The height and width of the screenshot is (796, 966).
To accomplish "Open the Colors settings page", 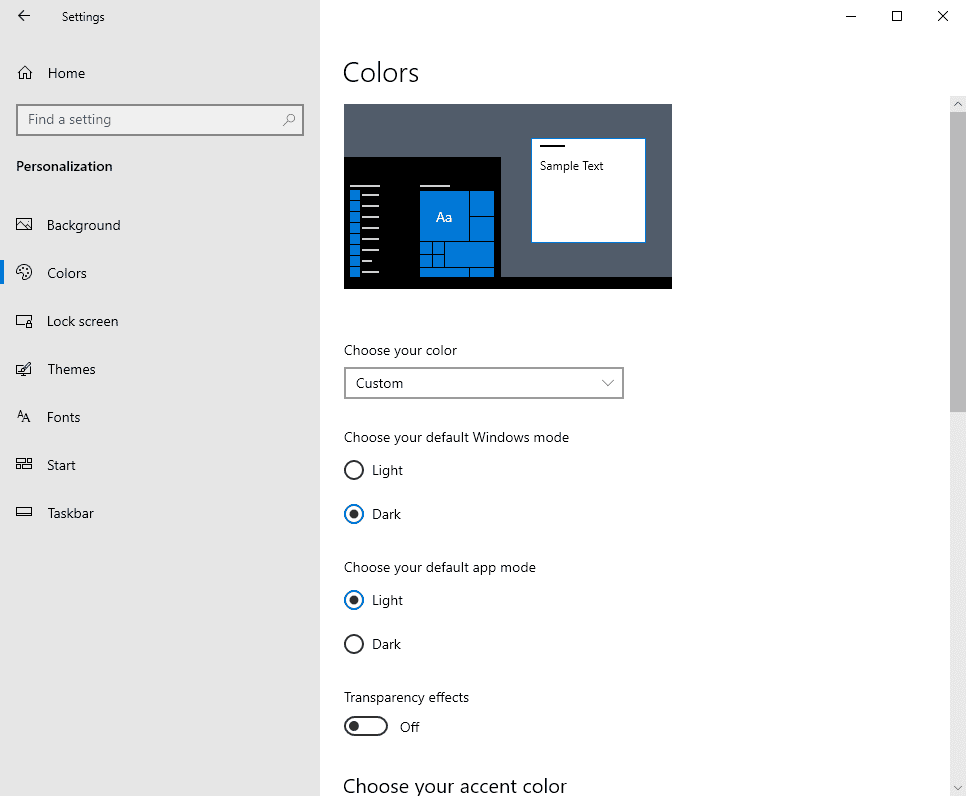I will click(160, 273).
